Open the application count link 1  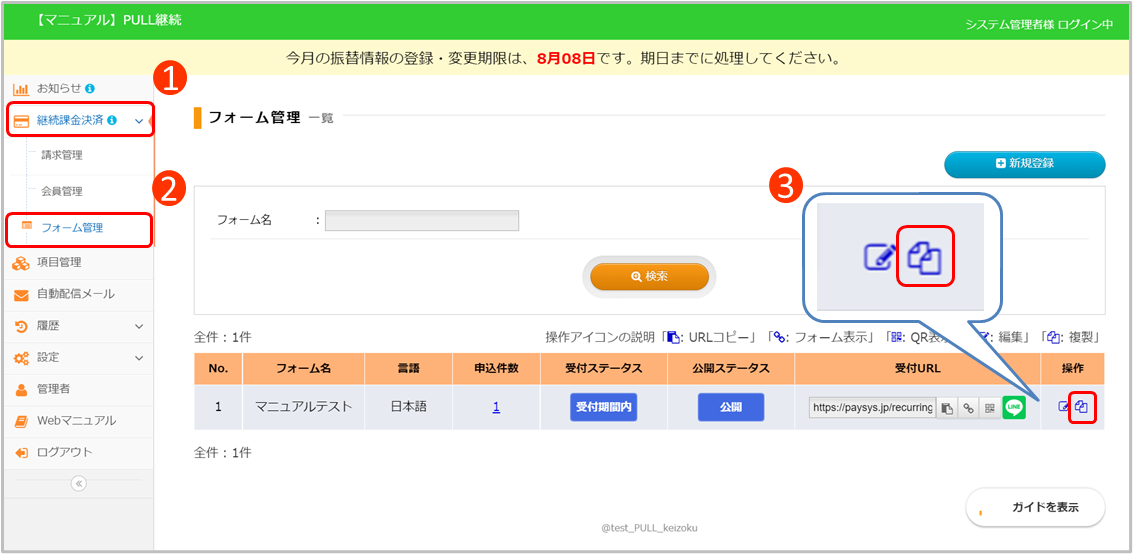coord(496,407)
